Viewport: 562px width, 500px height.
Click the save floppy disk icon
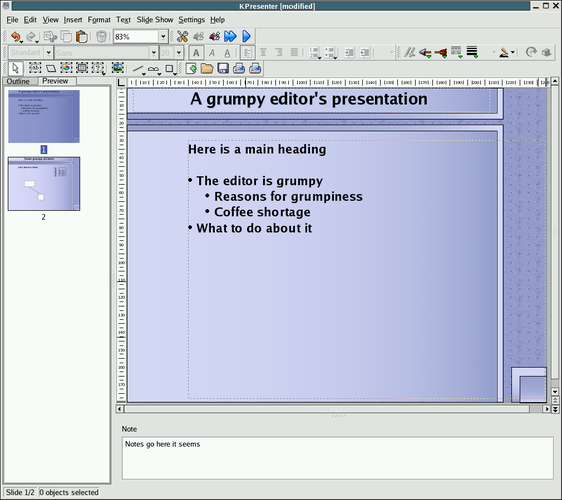pos(223,68)
